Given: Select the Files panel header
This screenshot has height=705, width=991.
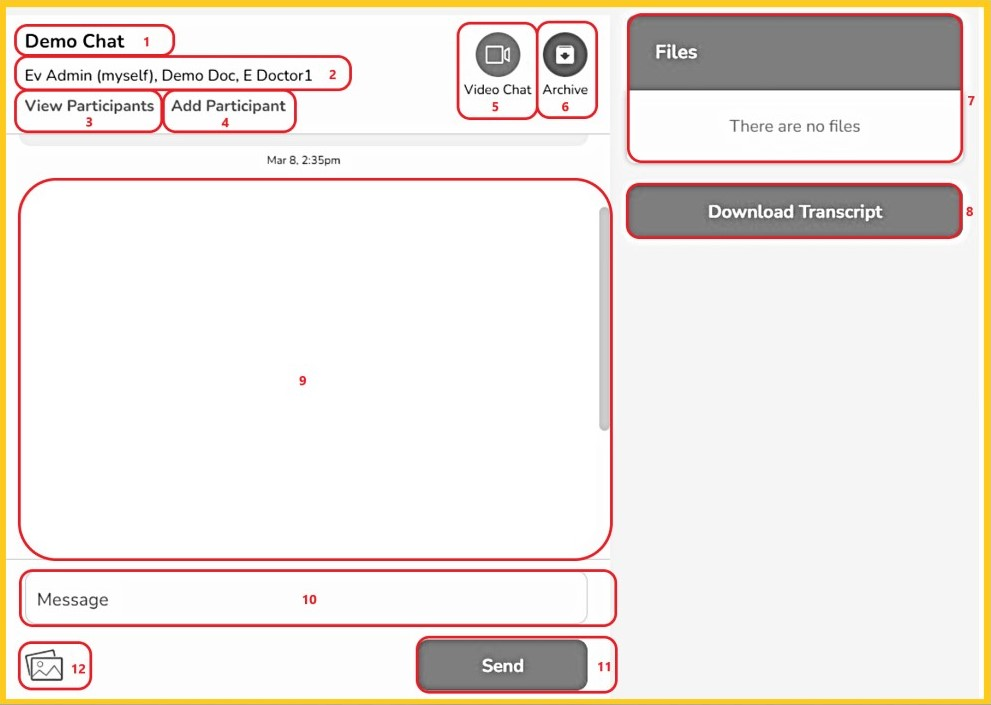Looking at the screenshot, I should (x=794, y=52).
